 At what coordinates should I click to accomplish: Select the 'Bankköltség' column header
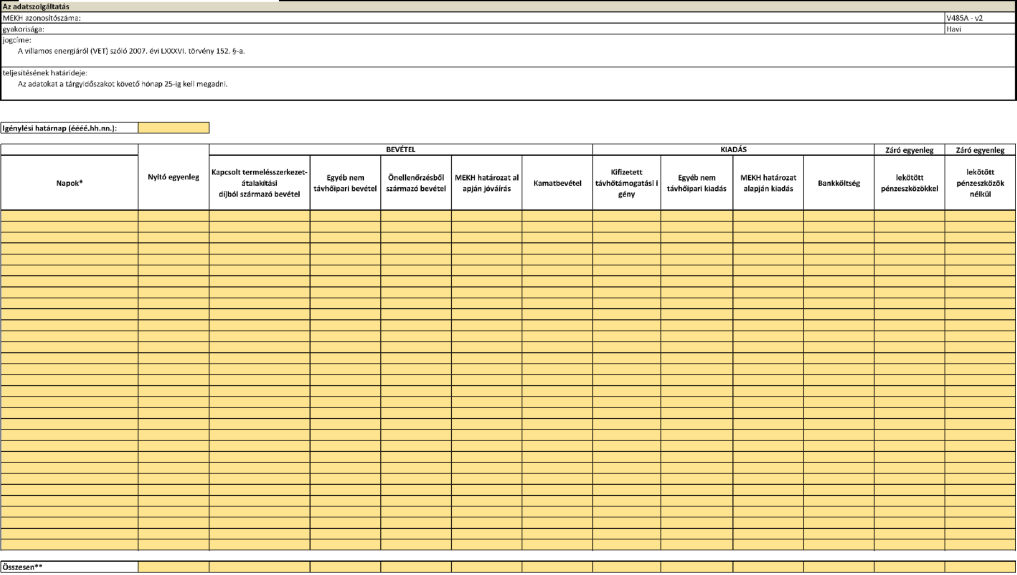click(x=838, y=183)
